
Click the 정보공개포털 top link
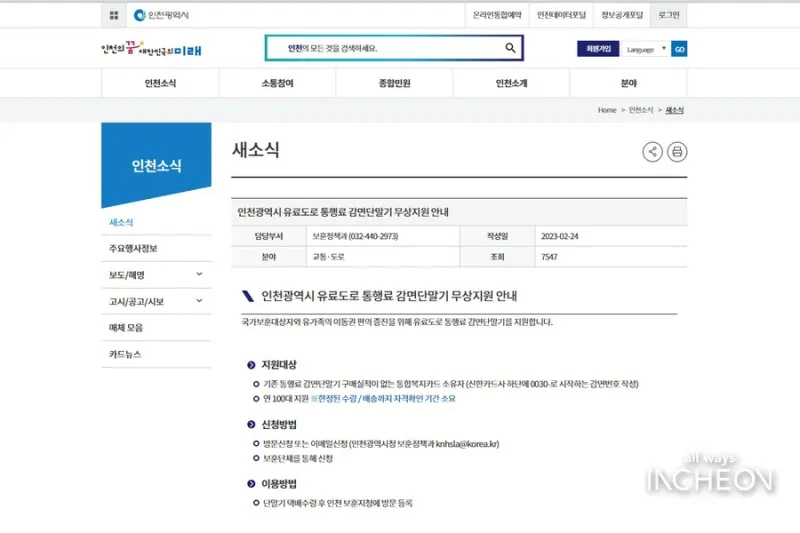pos(622,15)
